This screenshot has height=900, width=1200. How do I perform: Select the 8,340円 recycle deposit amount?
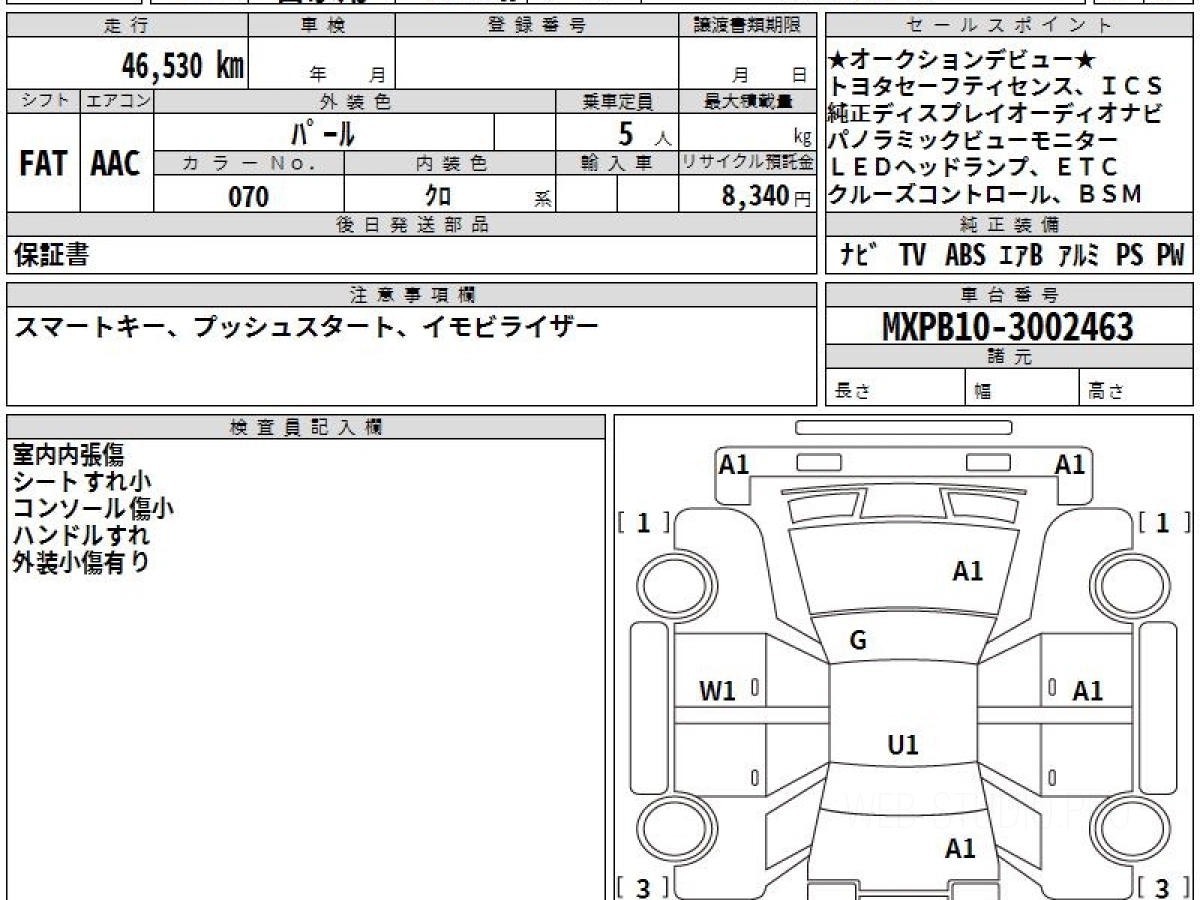pos(766,196)
